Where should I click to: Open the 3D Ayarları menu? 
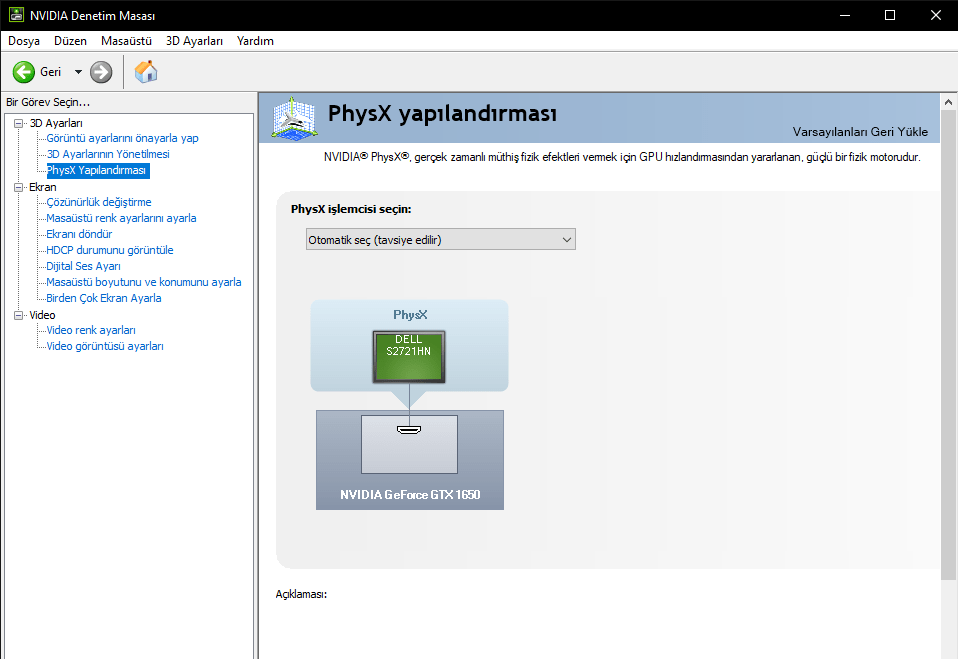coord(194,41)
